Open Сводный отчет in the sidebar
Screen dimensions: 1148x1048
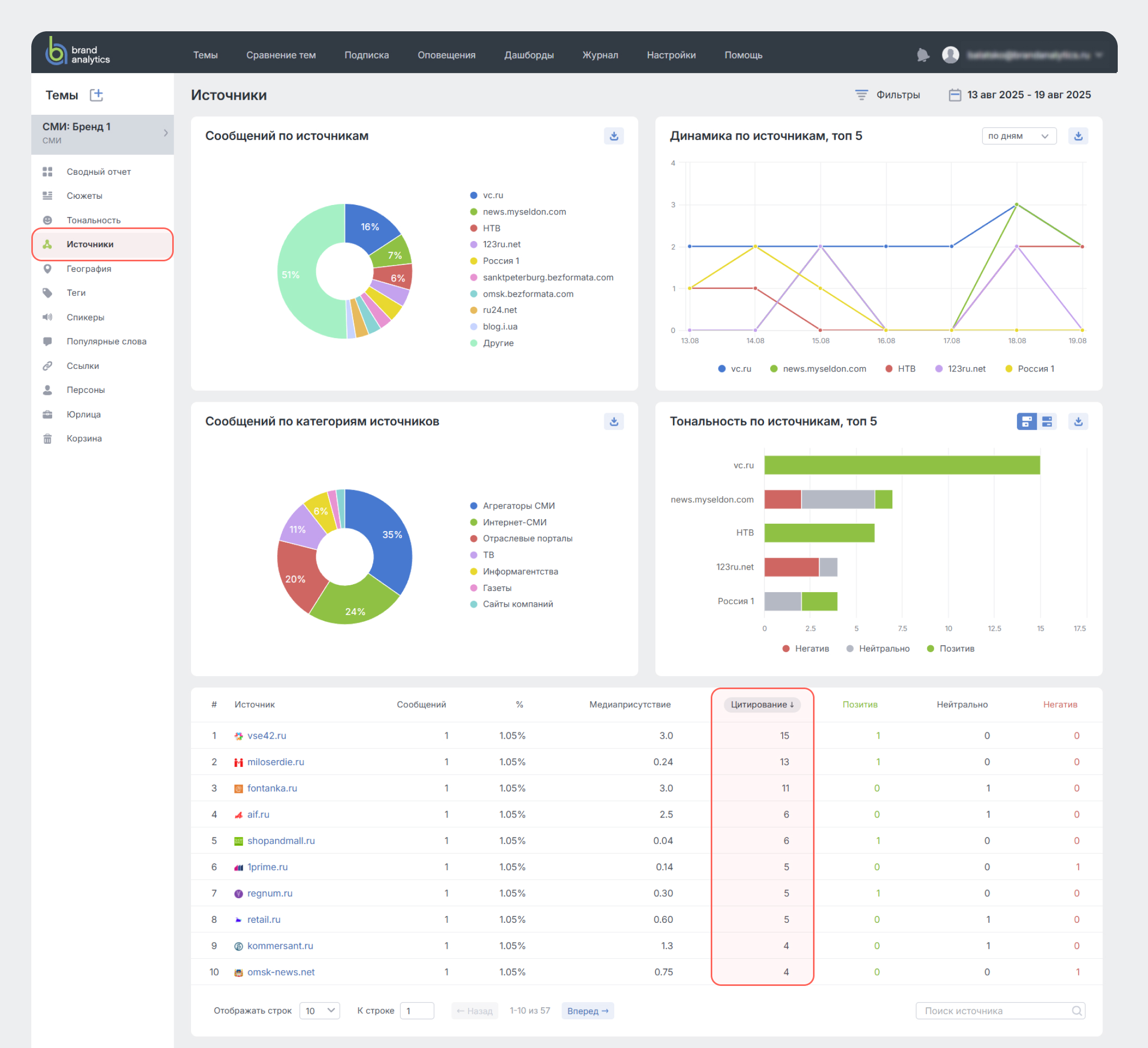tap(99, 171)
